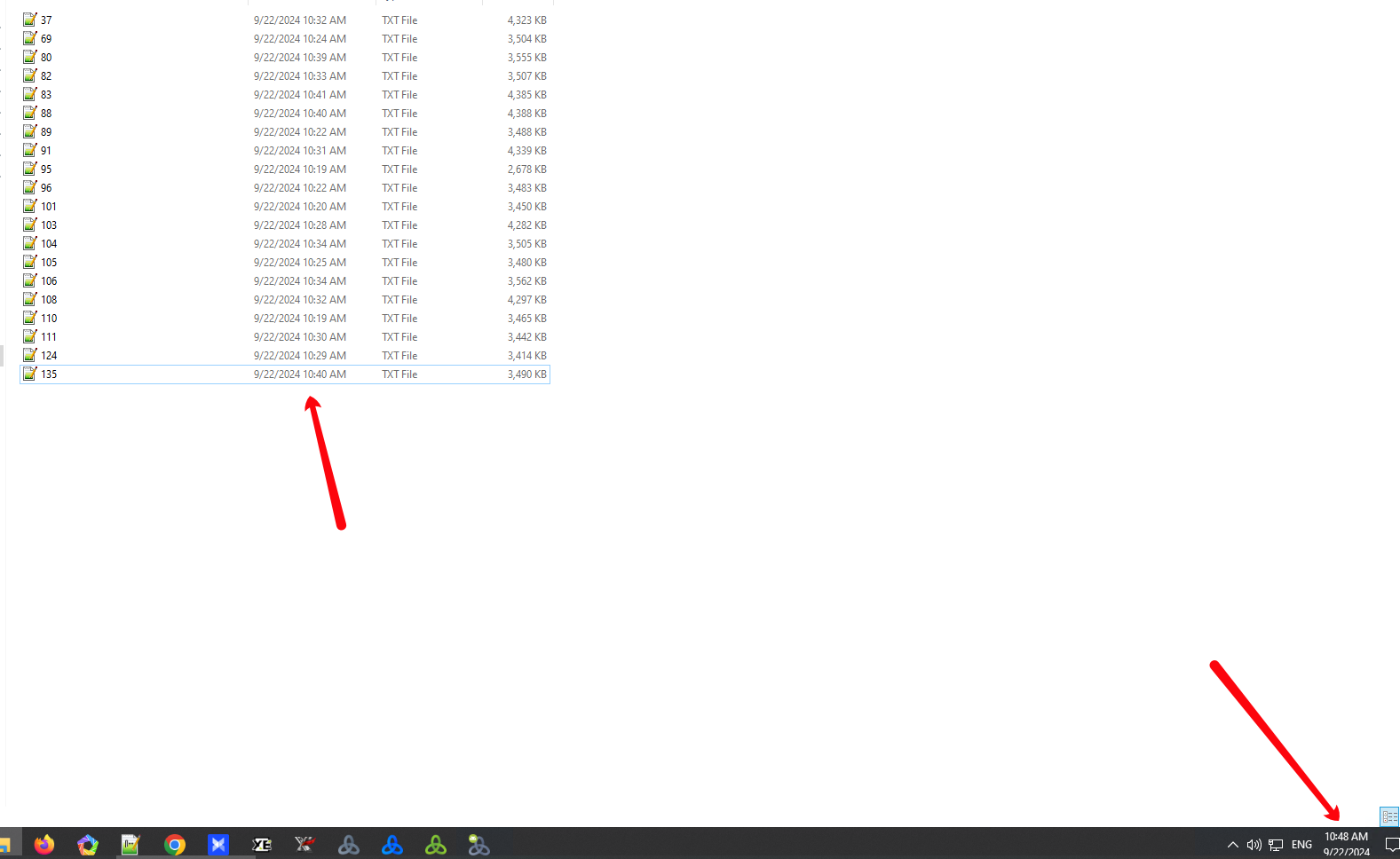1400x859 pixels.
Task: Open the XE app in the taskbar
Action: tap(262, 845)
